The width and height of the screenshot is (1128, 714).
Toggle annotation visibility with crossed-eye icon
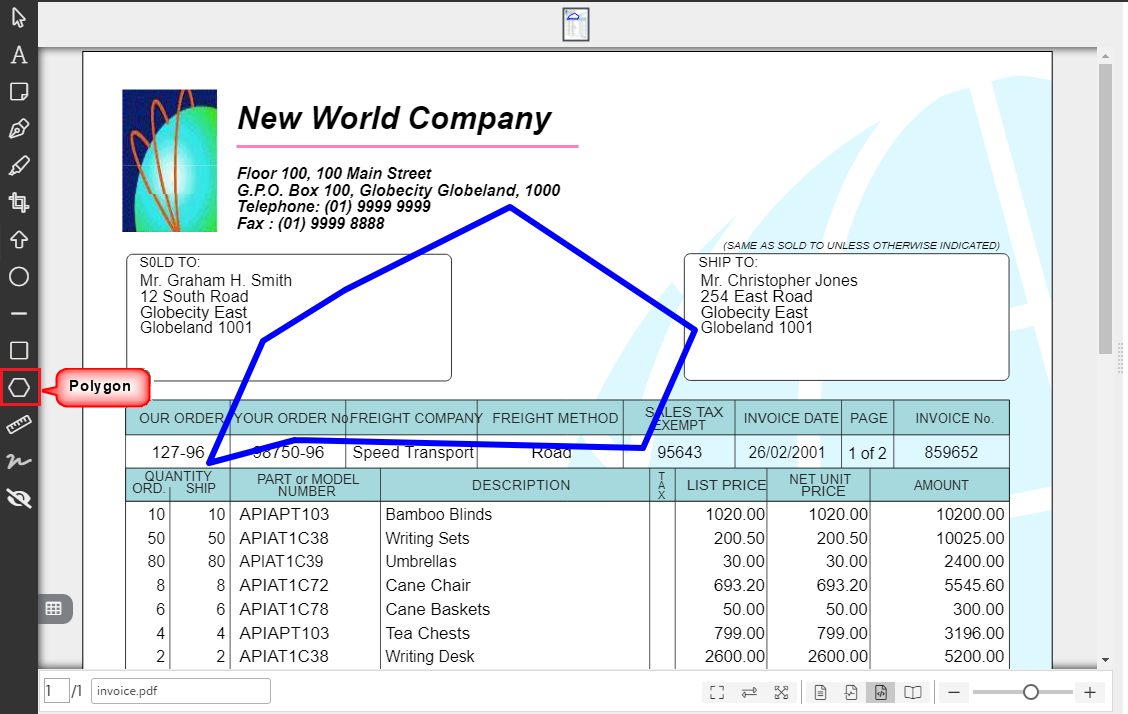(x=19, y=498)
